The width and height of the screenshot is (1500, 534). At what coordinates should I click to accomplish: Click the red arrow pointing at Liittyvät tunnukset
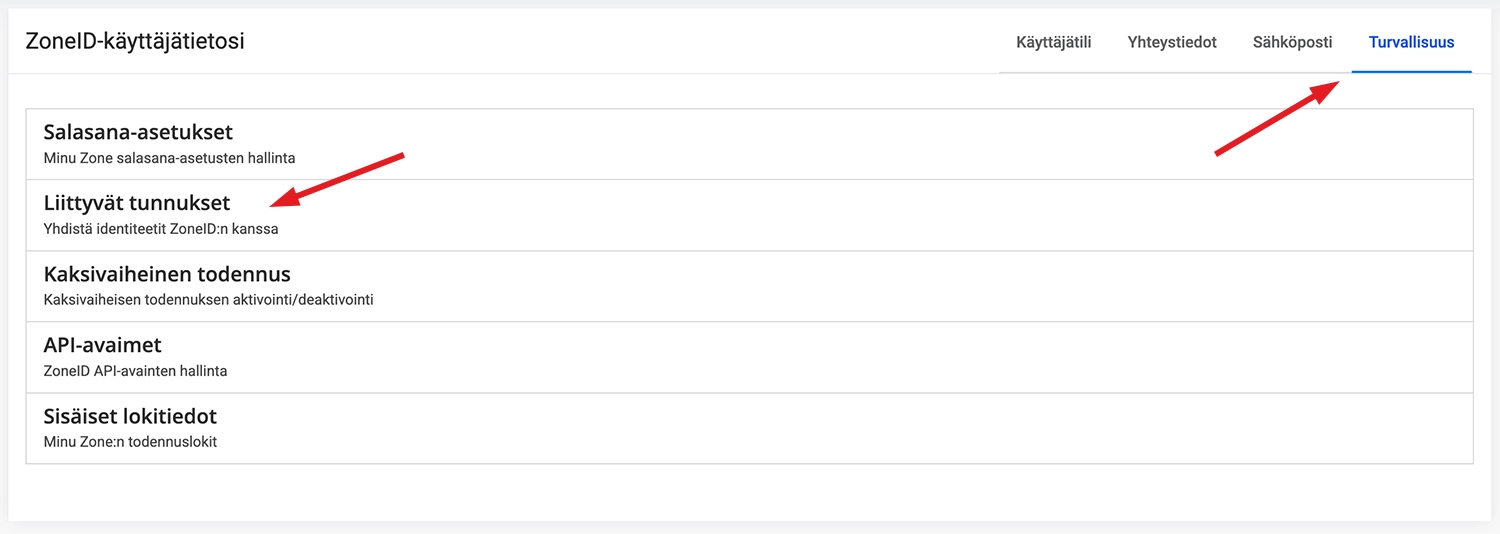click(340, 179)
